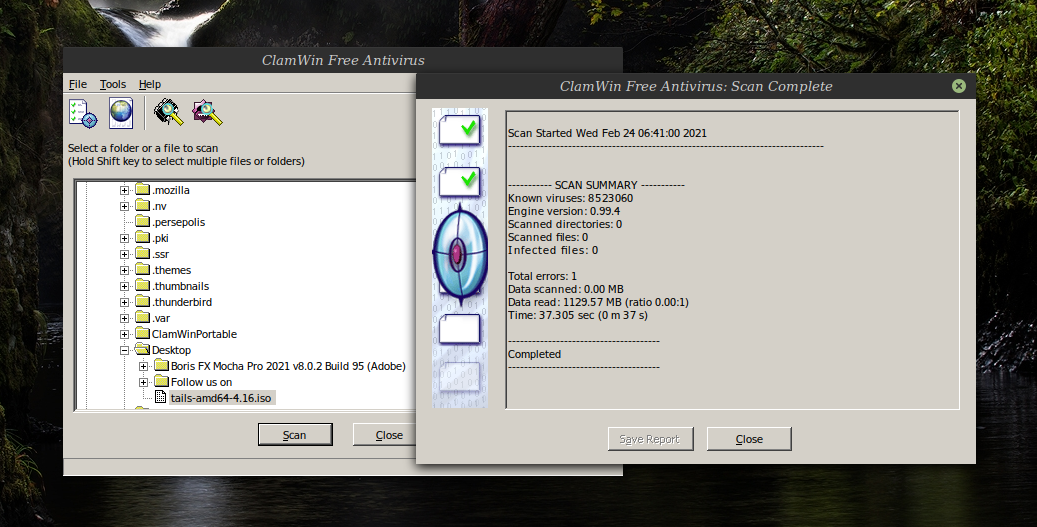Click the Infected files: 0 line

(553, 251)
